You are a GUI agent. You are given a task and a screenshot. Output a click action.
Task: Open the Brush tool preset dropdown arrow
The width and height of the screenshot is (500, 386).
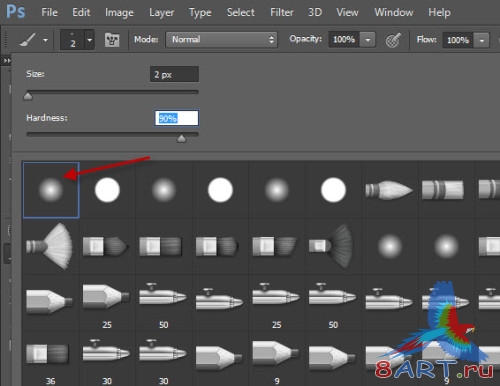pyautogui.click(x=45, y=40)
